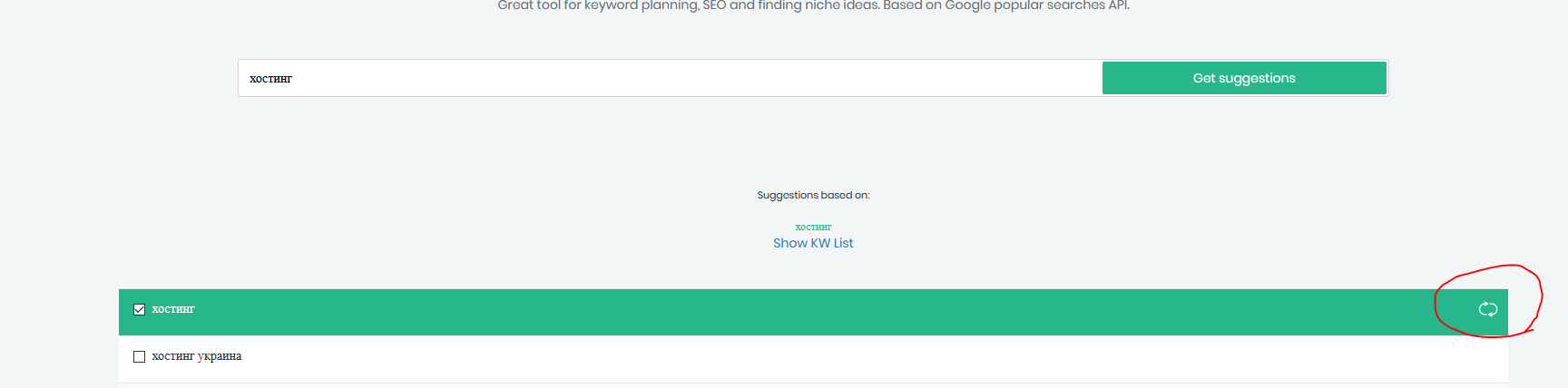Click blank right end of search field
Viewport: 1568px width, 388px height.
(1044, 79)
